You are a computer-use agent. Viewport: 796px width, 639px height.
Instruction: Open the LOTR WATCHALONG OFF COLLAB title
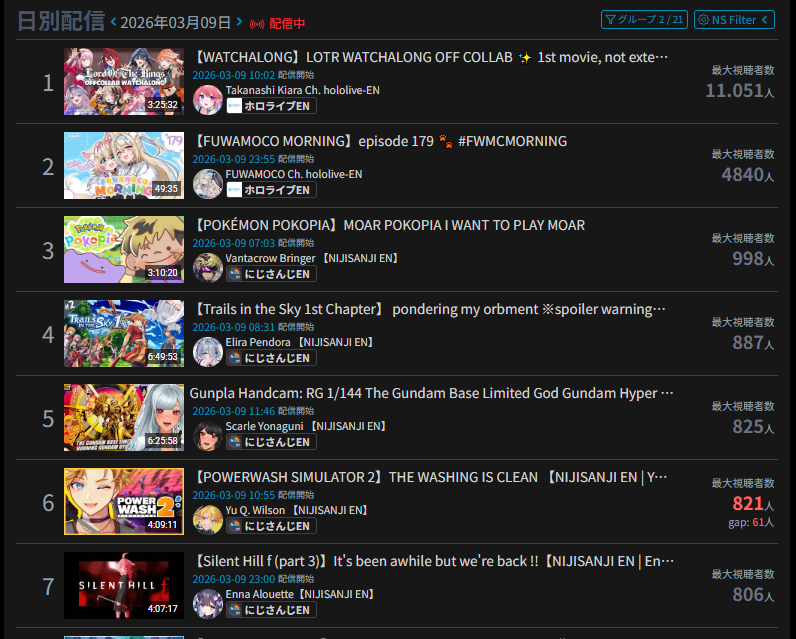(x=430, y=57)
